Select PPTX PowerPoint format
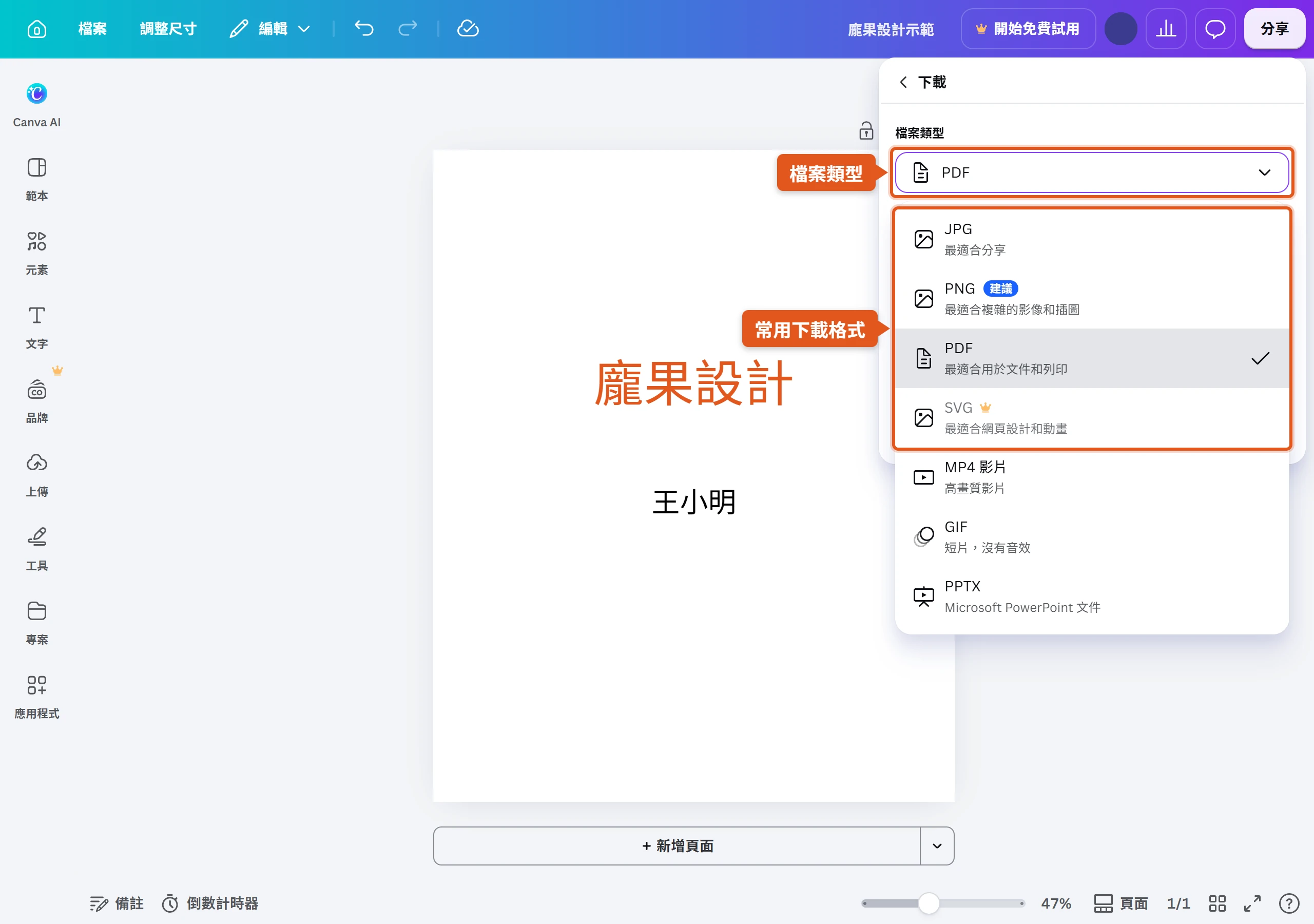Screen dimensions: 1314x924 [x=1091, y=596]
